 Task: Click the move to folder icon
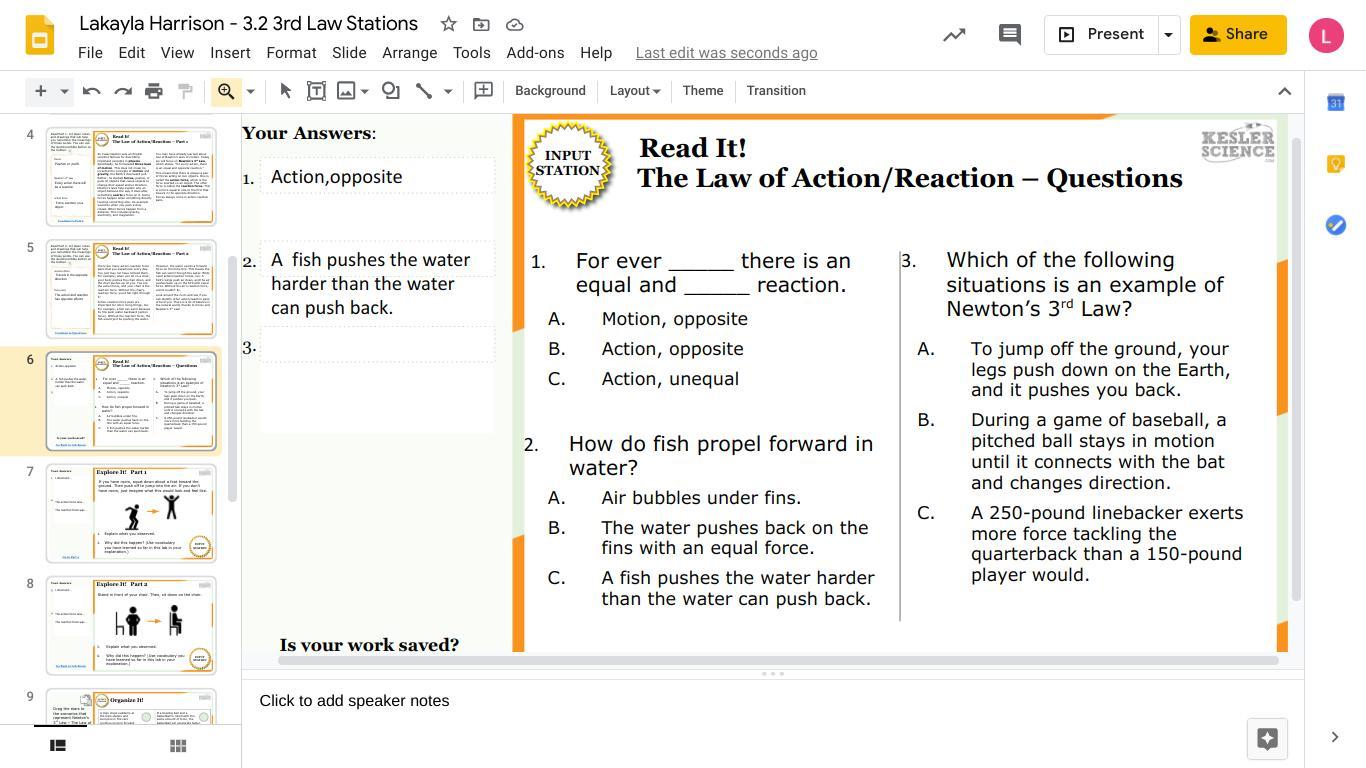point(482,24)
